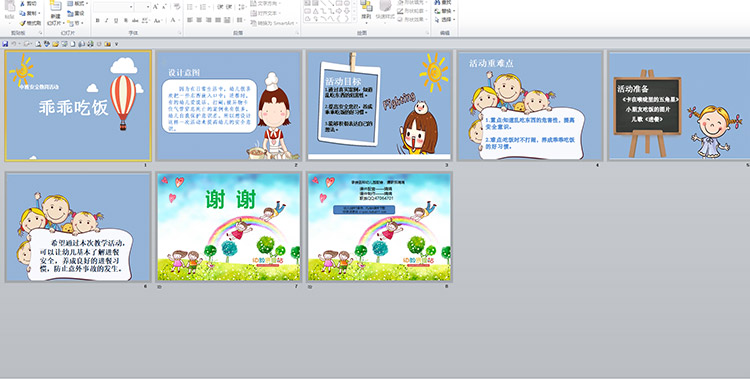This screenshot has width=750, height=379.
Task: Open the Section (节) menu
Action: [x=76, y=22]
